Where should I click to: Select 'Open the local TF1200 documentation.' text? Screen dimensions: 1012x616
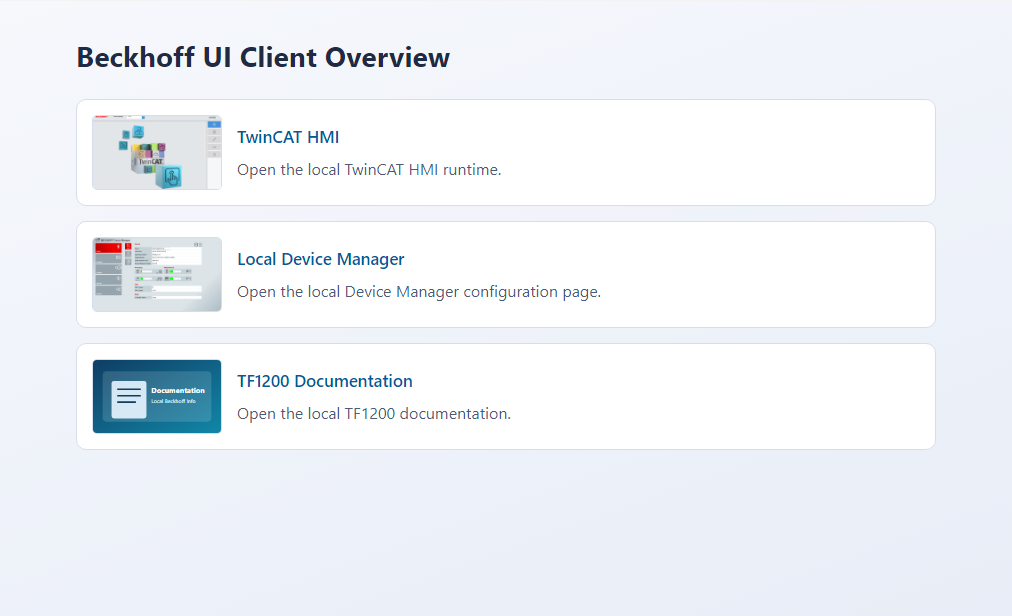pos(374,414)
